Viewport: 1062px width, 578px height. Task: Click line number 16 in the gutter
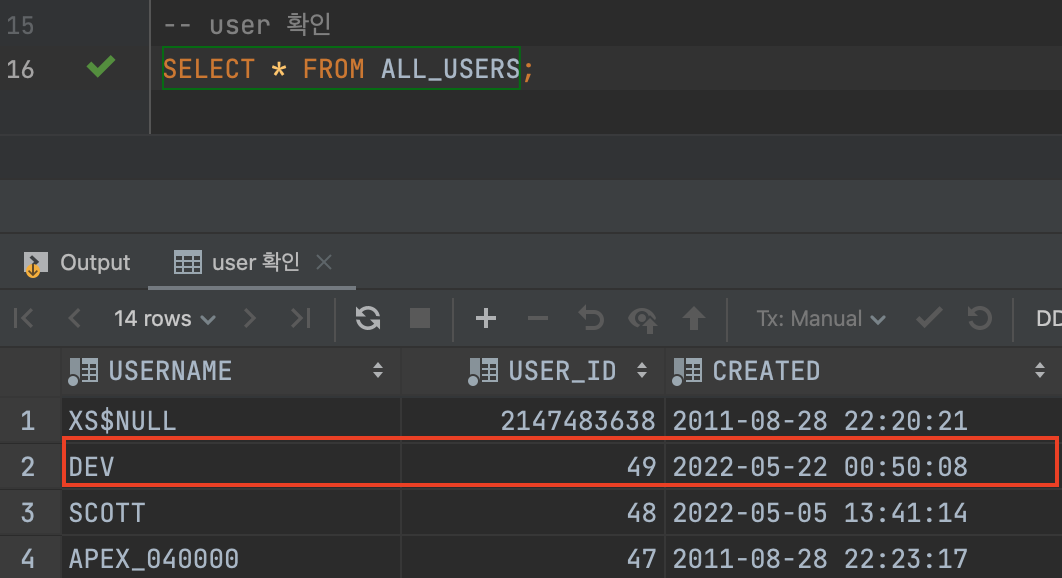click(x=20, y=69)
